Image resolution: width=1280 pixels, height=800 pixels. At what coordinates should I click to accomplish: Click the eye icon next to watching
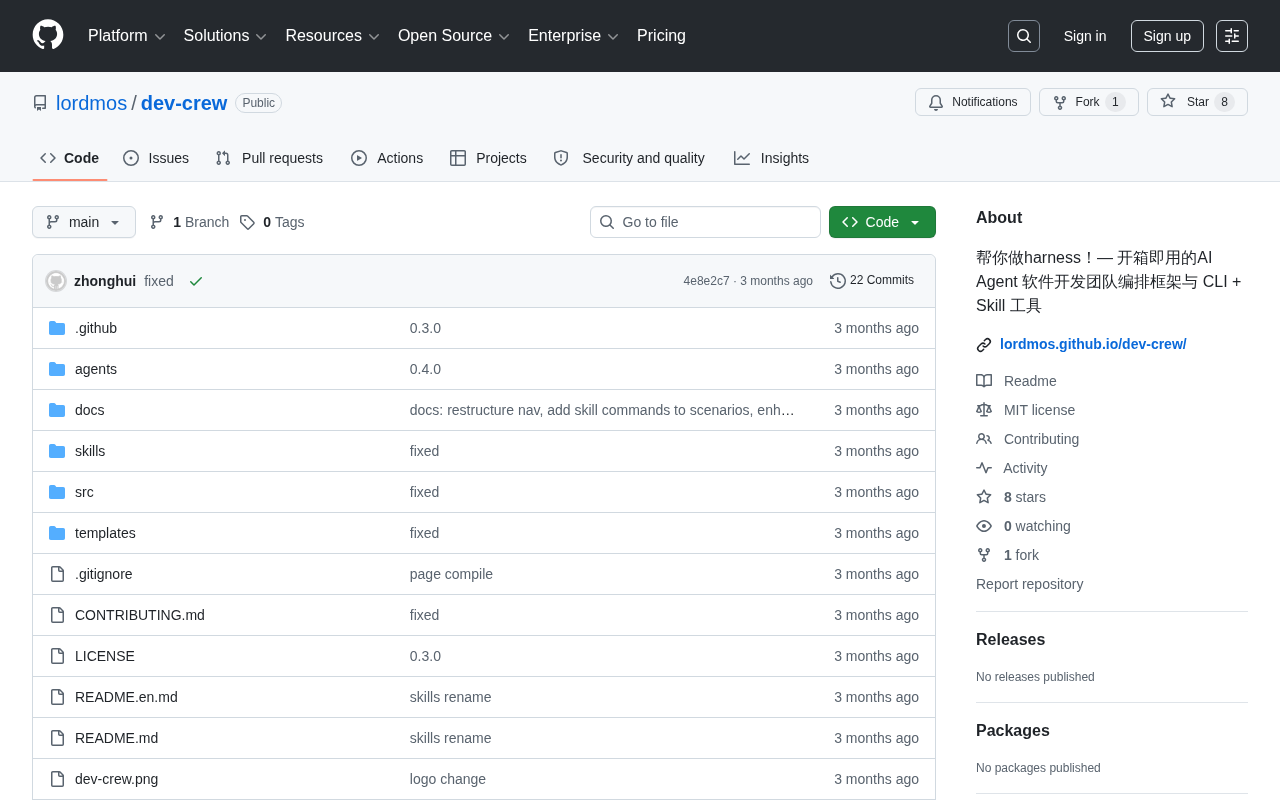984,526
